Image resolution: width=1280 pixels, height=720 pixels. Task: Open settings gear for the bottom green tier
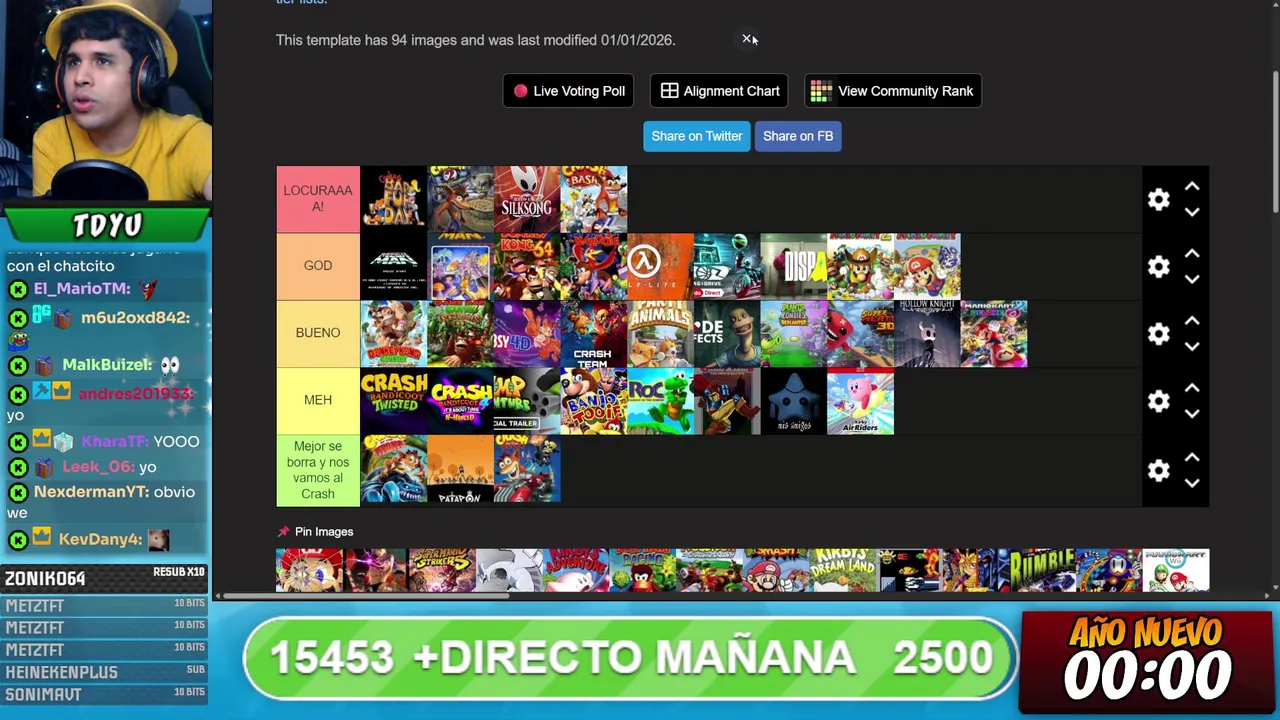[1158, 470]
